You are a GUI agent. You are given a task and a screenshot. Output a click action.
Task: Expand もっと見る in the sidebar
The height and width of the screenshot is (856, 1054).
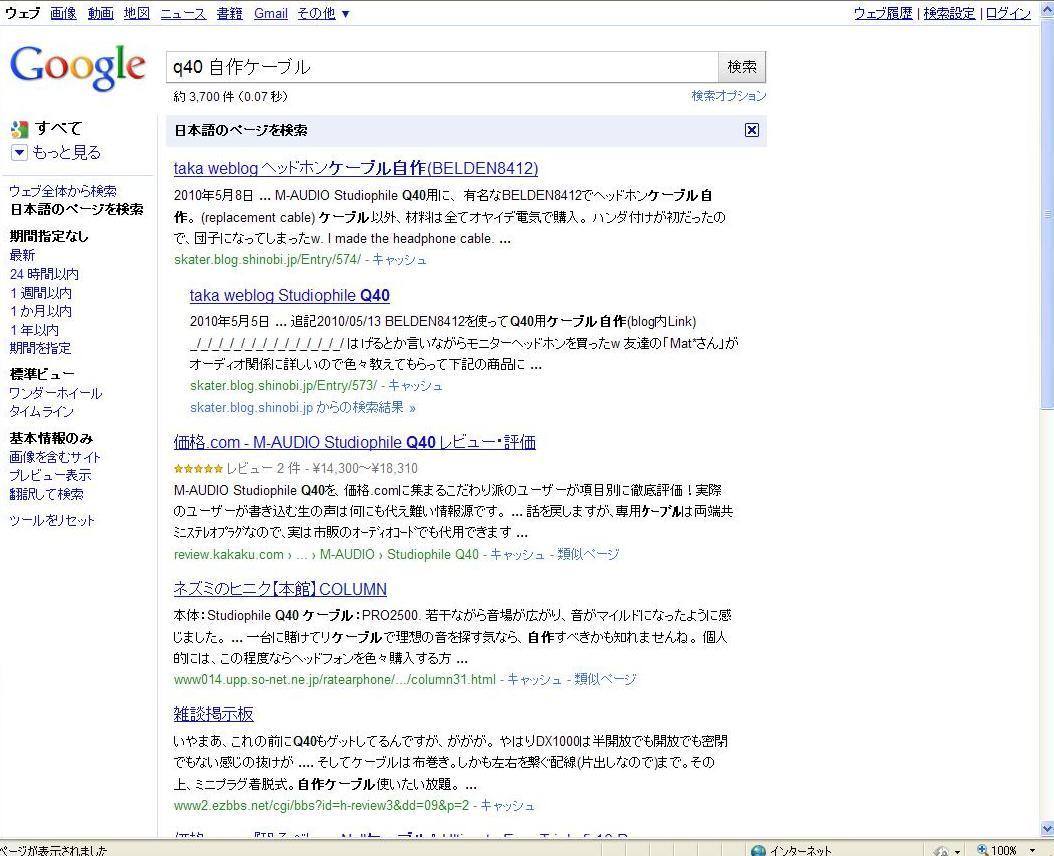pyautogui.click(x=19, y=153)
